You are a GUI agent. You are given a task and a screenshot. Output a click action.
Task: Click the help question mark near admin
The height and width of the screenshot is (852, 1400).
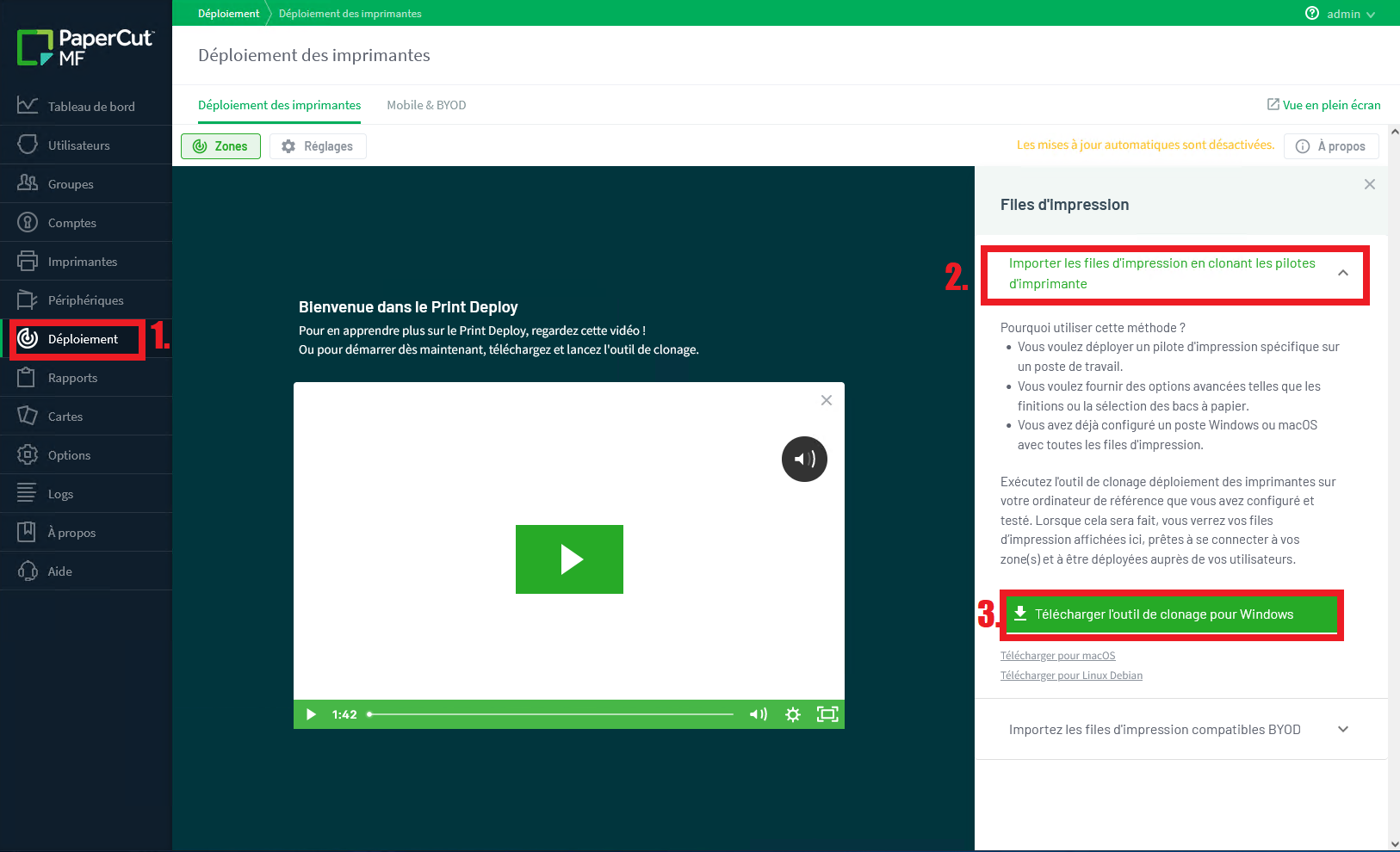[1311, 13]
